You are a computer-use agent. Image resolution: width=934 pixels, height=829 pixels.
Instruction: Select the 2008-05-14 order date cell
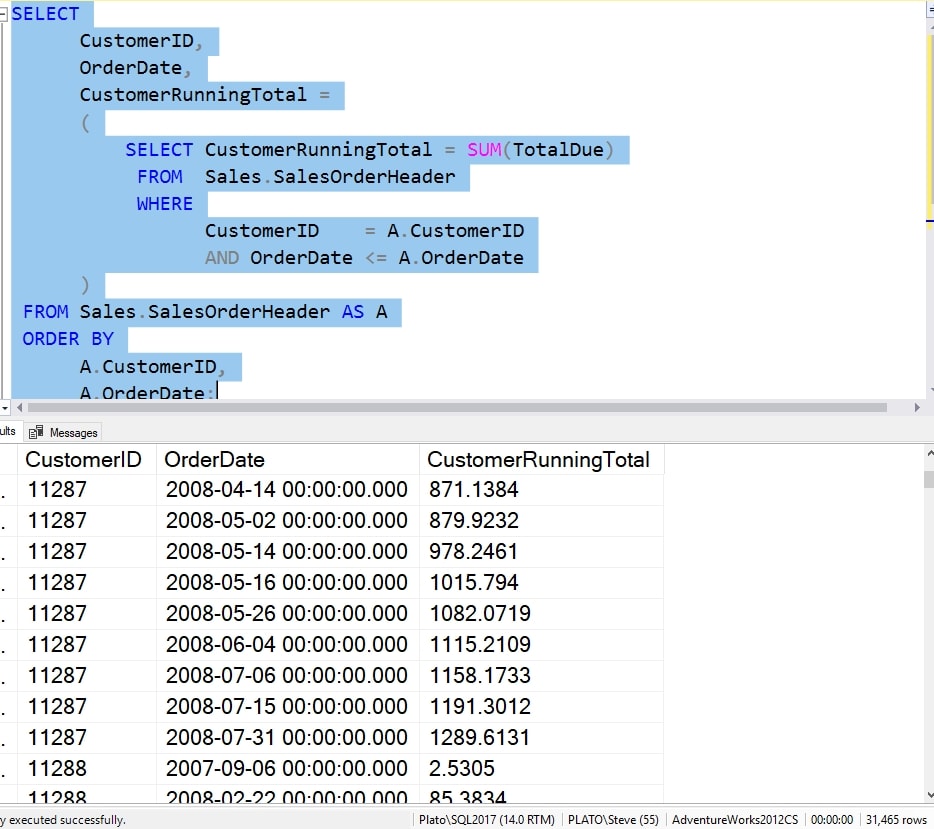click(287, 552)
